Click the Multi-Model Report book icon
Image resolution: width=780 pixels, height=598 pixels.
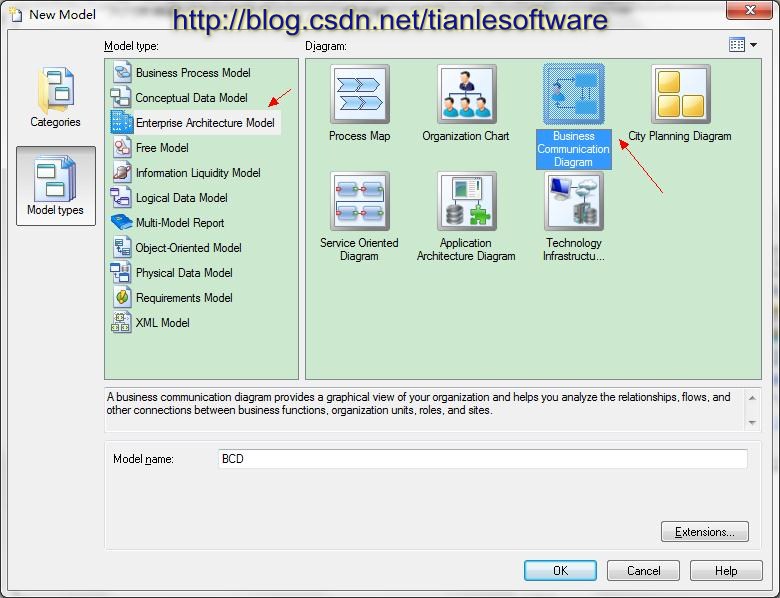pos(121,222)
